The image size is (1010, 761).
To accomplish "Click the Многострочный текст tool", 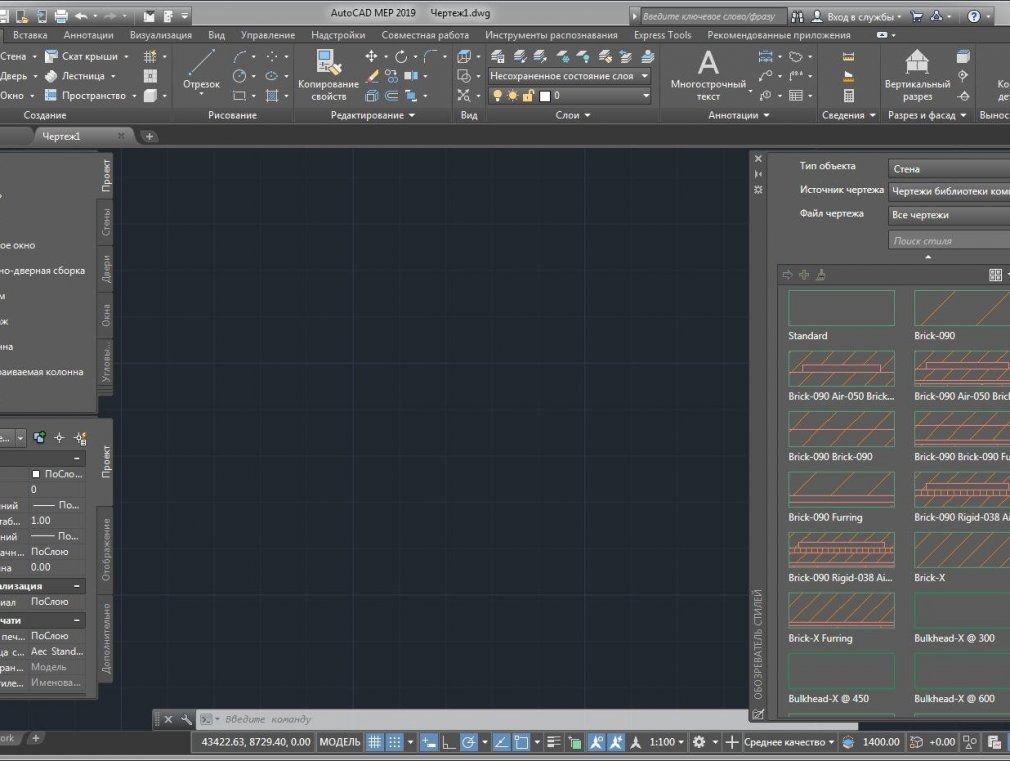I will [708, 75].
